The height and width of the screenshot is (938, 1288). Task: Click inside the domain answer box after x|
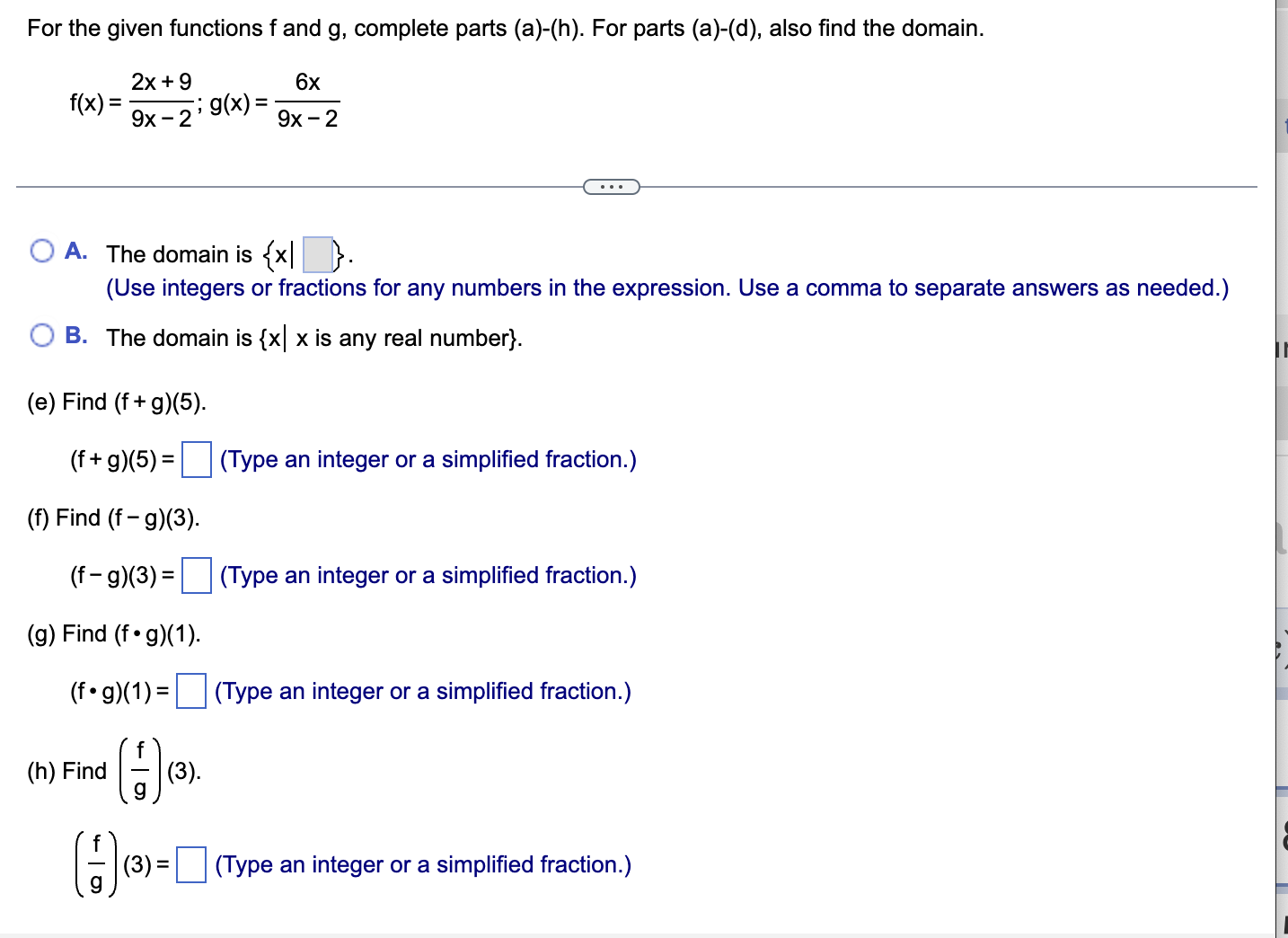[316, 252]
